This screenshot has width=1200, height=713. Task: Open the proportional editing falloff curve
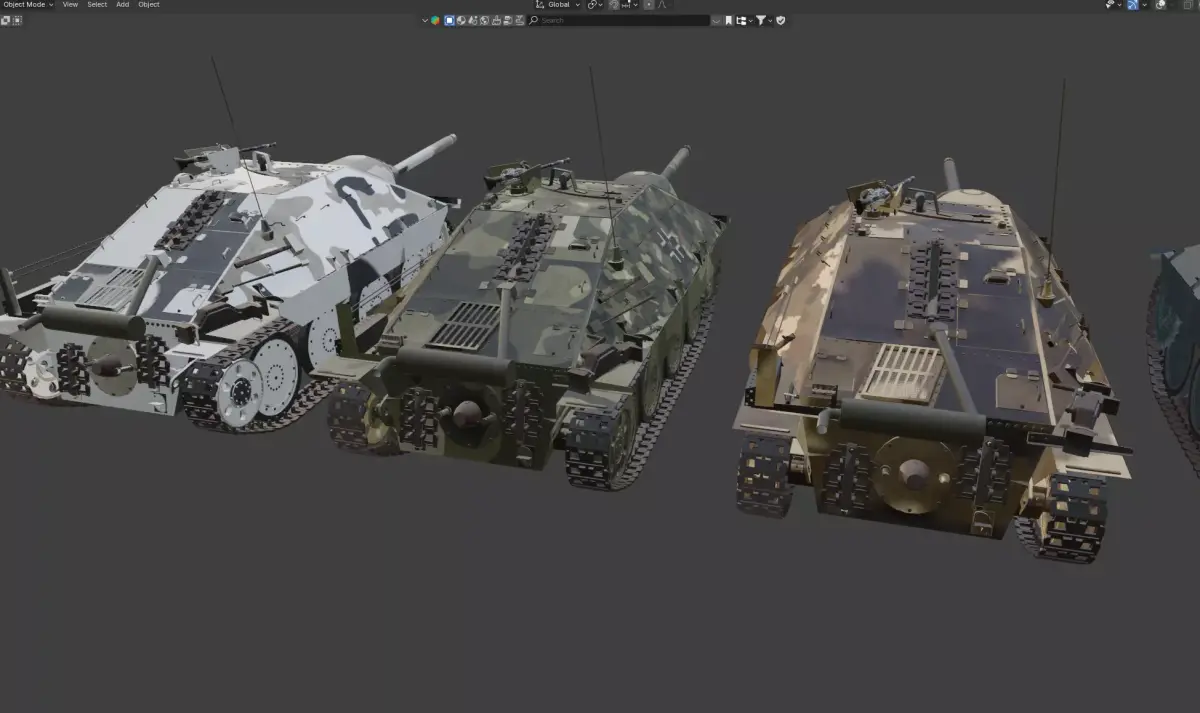662,4
